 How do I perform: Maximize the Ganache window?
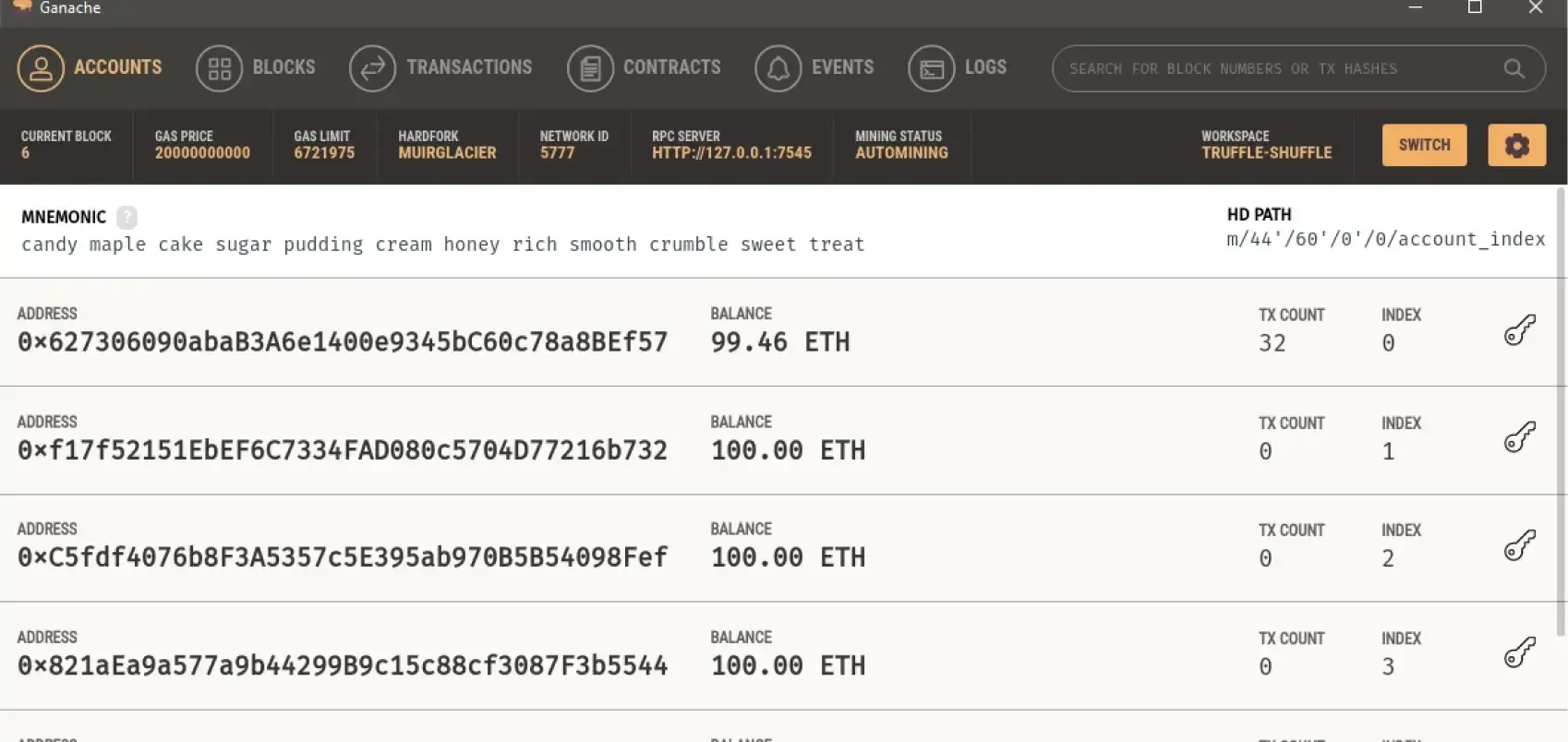(1475, 7)
